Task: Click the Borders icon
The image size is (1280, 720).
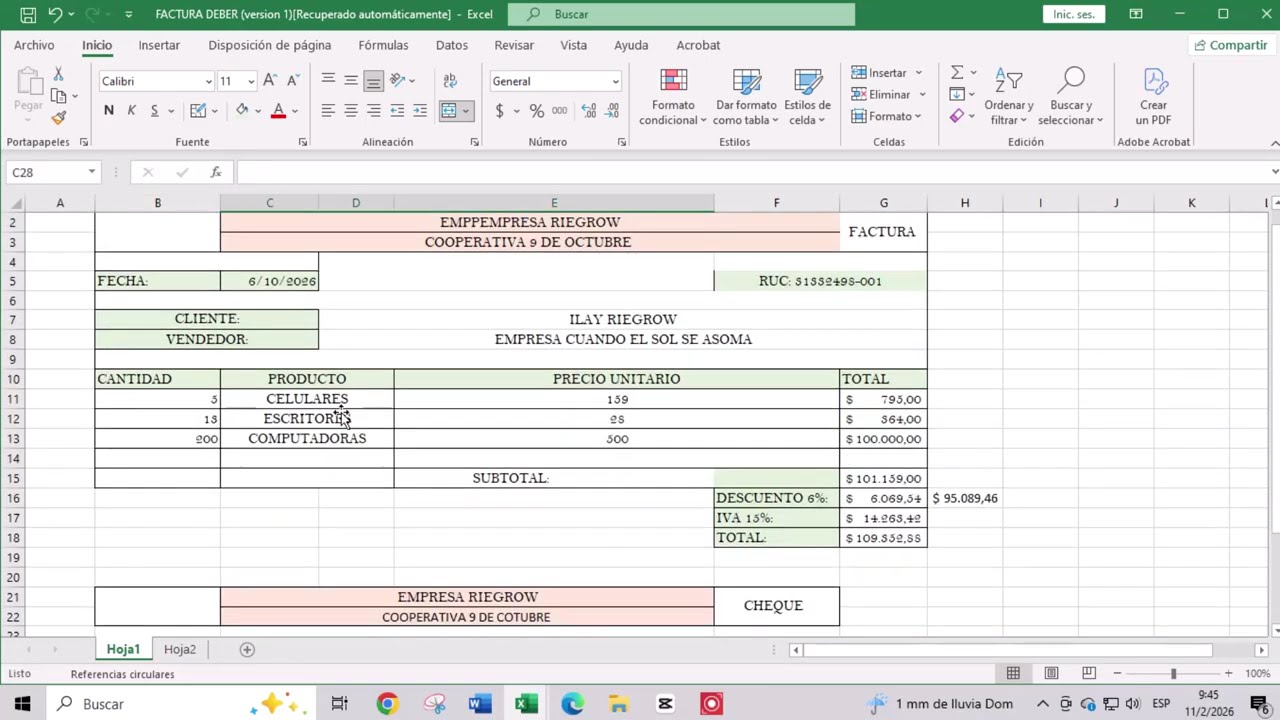Action: 198,111
